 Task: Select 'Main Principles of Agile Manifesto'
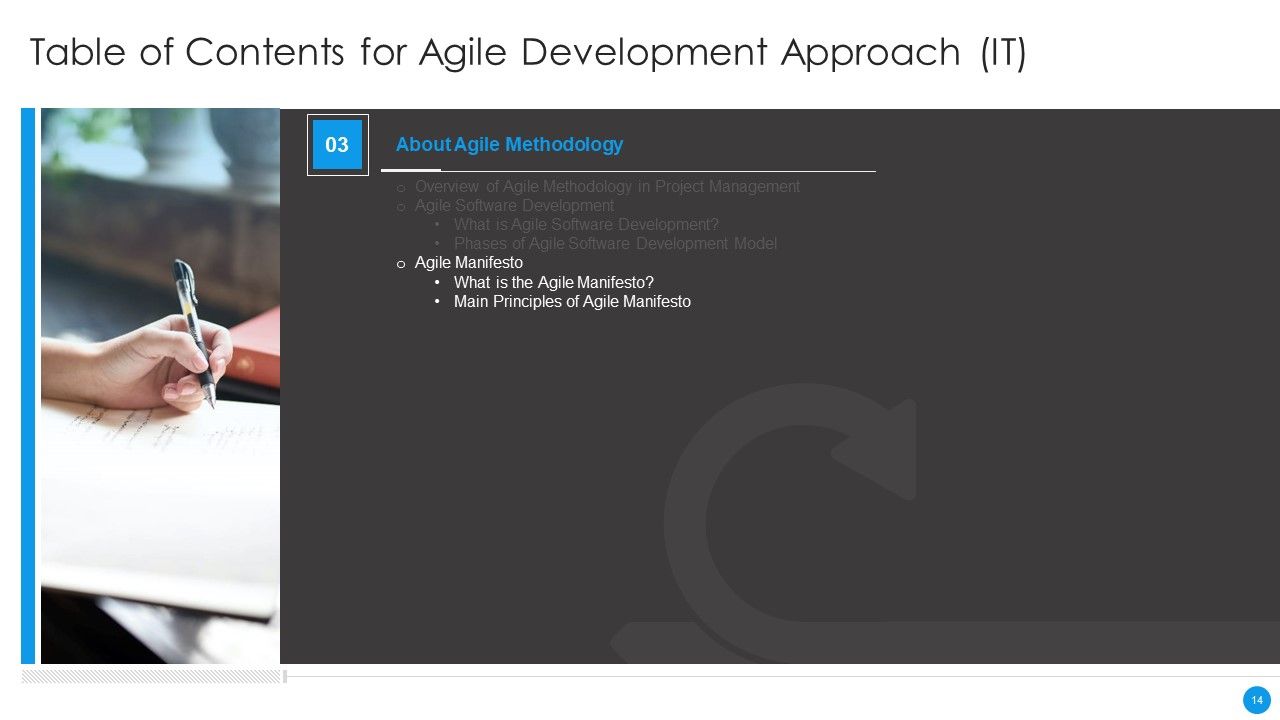572,301
